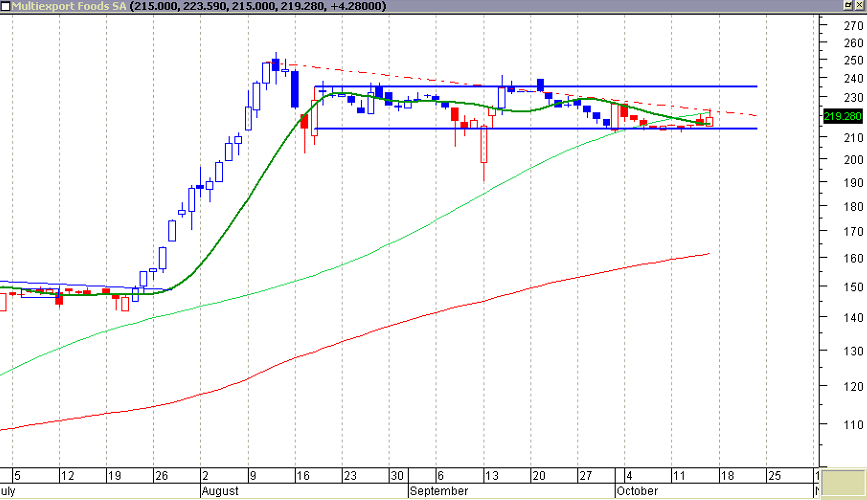Click the 140 price axis label

(x=854, y=317)
